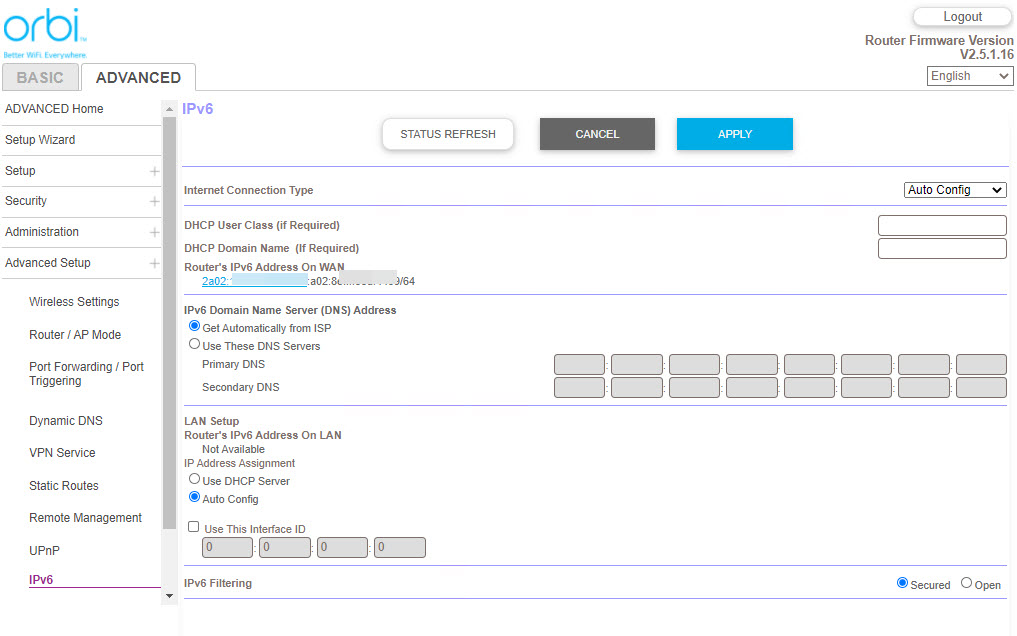Screen dimensions: 1017x636
Task: Click the first Interface ID field
Action: point(227,547)
